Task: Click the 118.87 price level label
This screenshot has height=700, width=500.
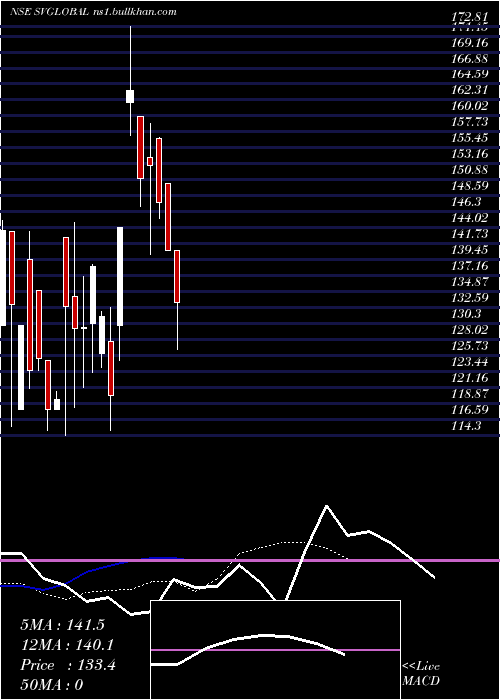Action: [x=470, y=395]
